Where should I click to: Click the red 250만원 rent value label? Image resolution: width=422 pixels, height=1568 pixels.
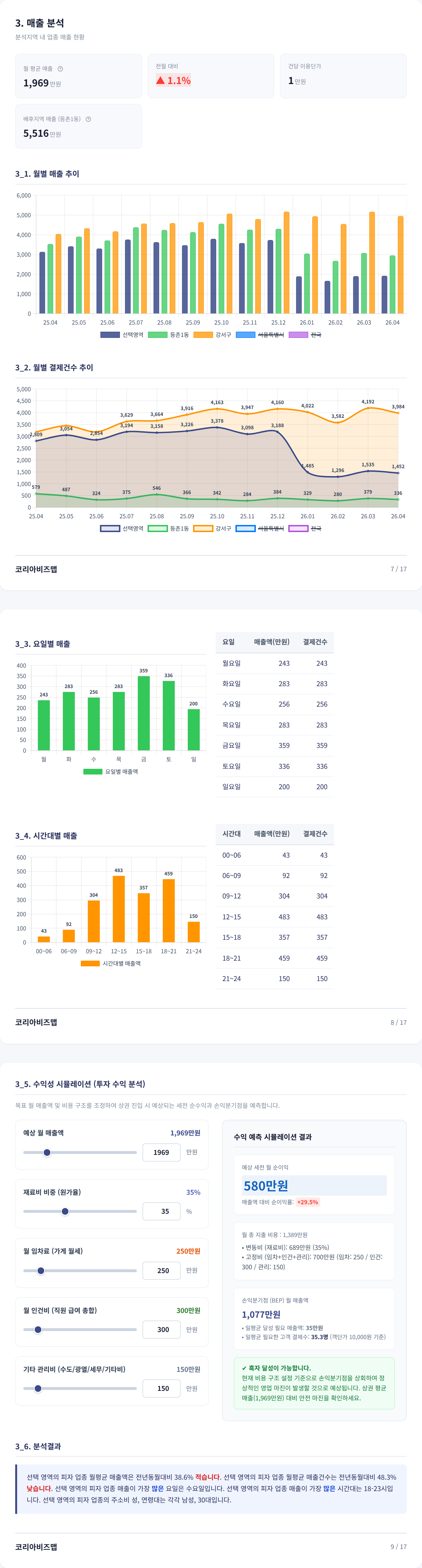188,1251
